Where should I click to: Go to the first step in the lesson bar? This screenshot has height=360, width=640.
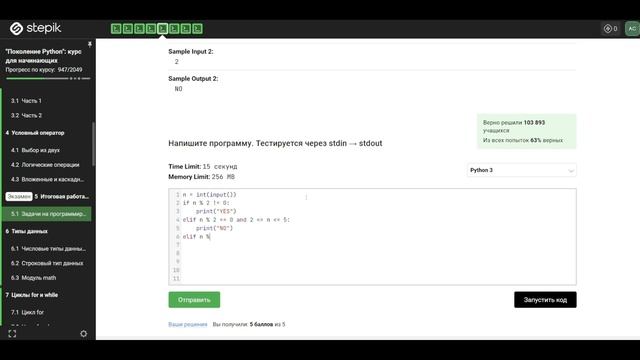click(116, 29)
